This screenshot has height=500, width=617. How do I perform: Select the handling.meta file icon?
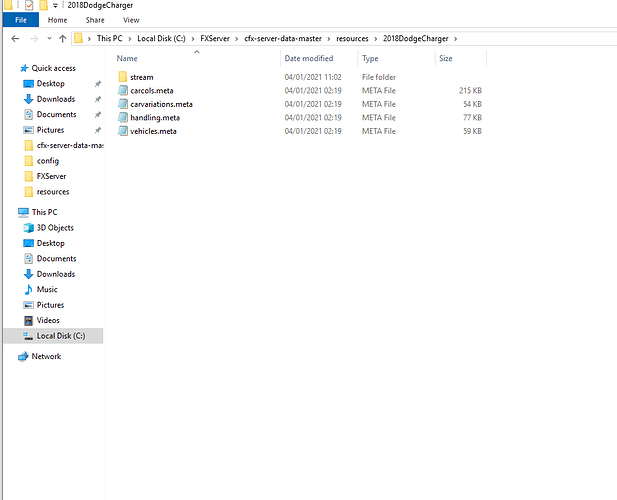123,117
